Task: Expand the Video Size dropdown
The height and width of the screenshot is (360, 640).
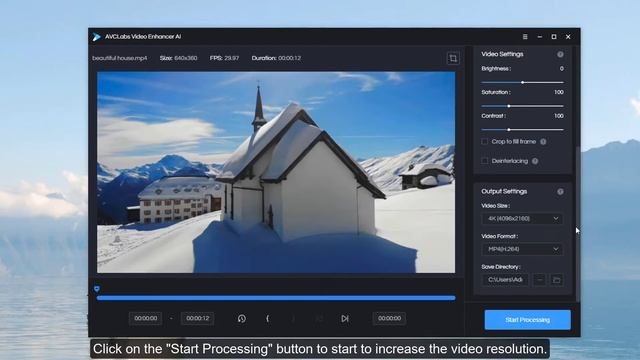Action: 522,219
